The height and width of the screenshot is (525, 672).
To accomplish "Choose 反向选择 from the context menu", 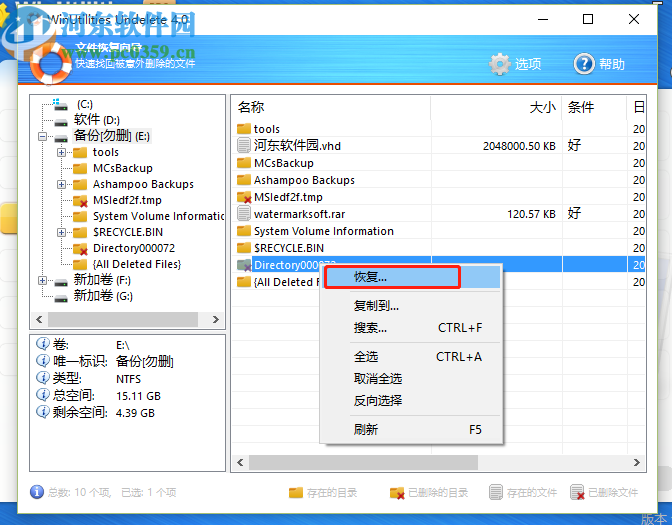I will point(411,400).
